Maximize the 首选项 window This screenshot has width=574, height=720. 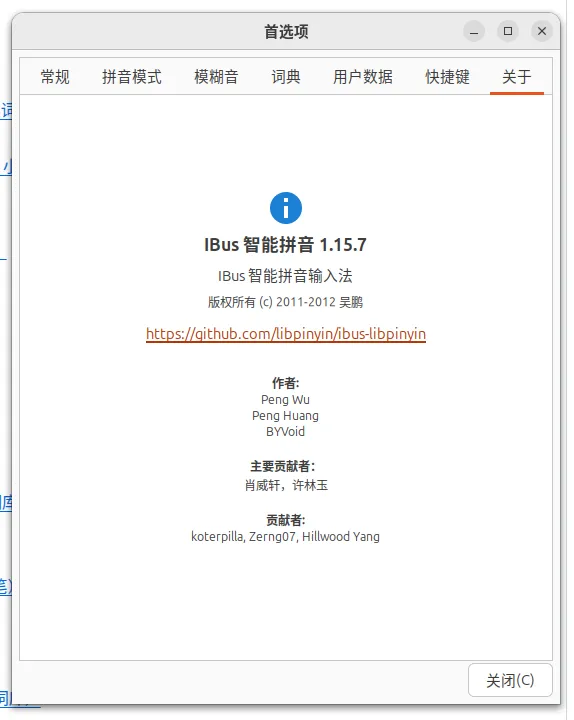click(508, 31)
